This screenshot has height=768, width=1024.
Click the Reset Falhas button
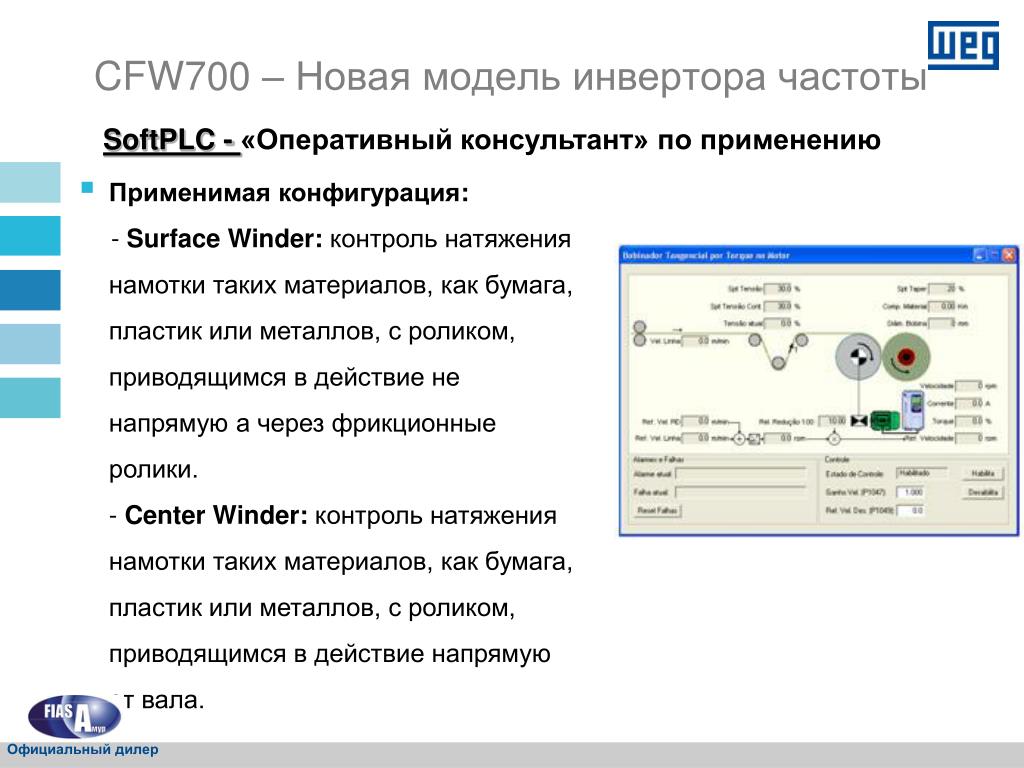click(x=658, y=511)
